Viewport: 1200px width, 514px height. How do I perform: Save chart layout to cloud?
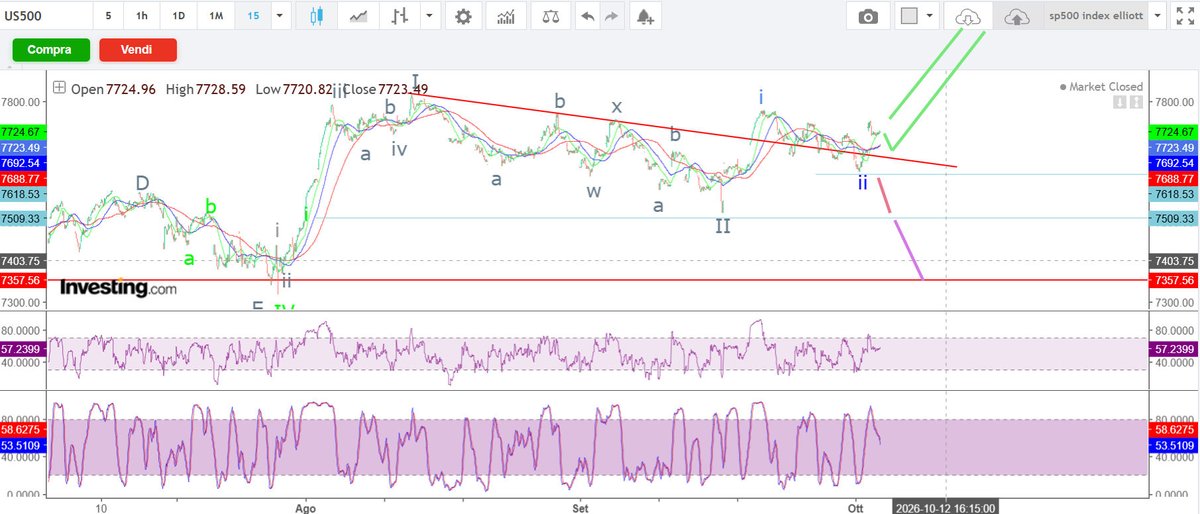tap(1016, 17)
